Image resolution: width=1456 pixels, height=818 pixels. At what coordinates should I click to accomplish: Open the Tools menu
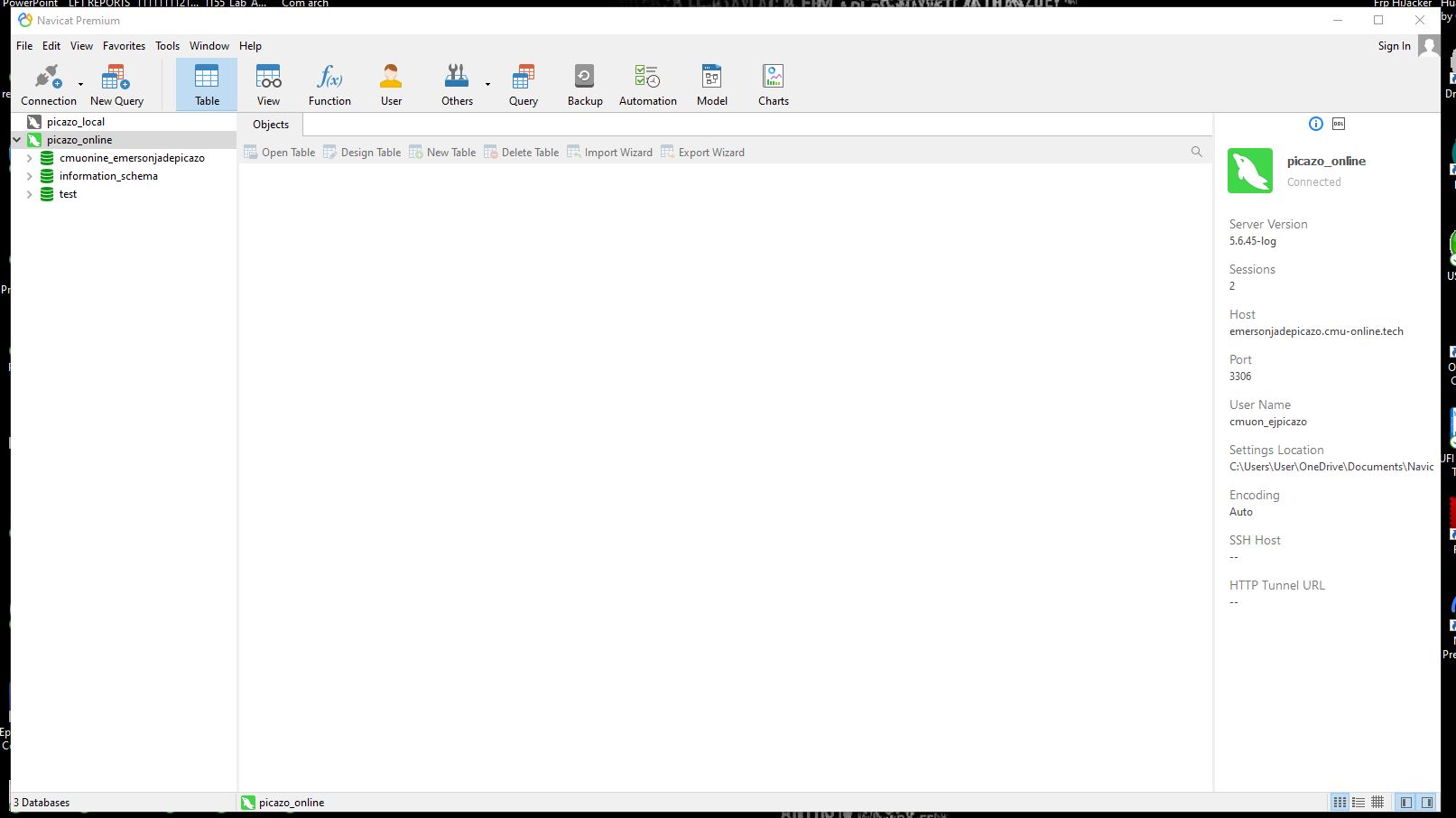167,46
